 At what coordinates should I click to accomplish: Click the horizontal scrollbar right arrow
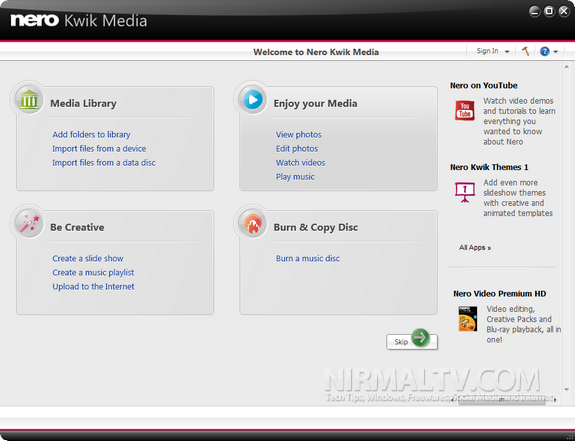click(x=555, y=400)
